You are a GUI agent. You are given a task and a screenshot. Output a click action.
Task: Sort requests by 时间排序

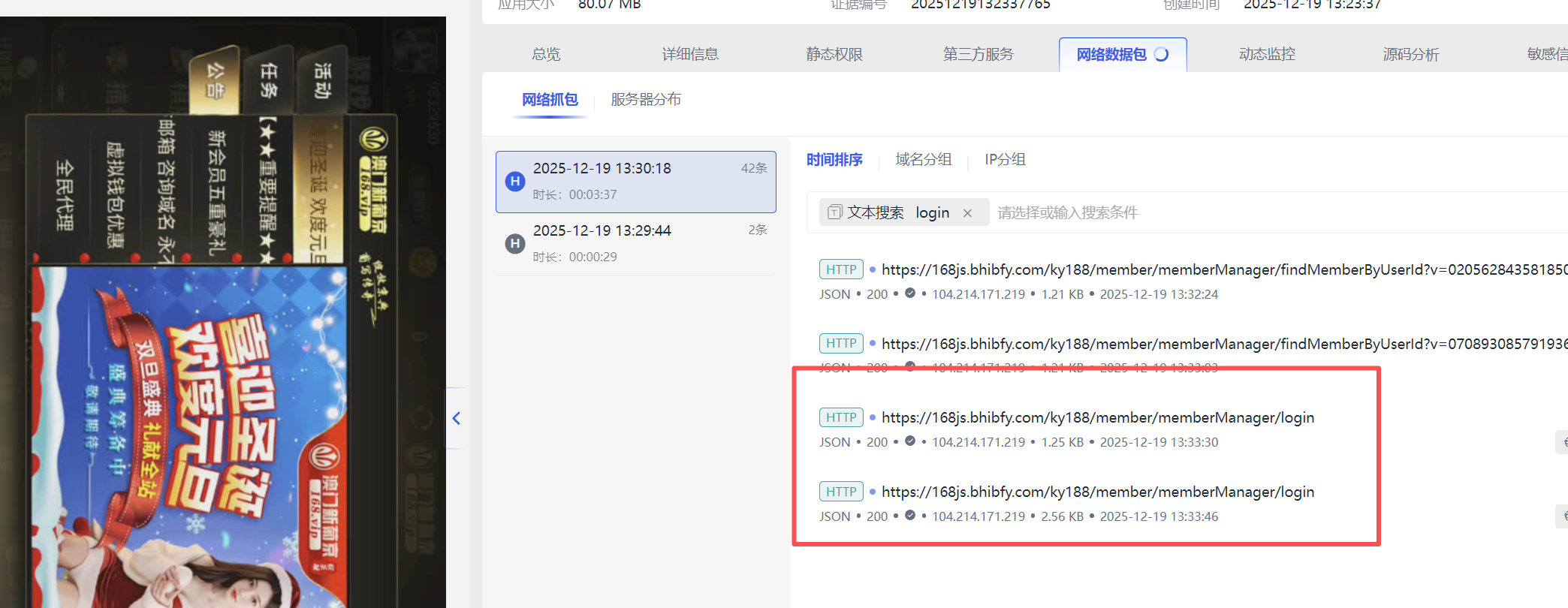click(x=834, y=160)
